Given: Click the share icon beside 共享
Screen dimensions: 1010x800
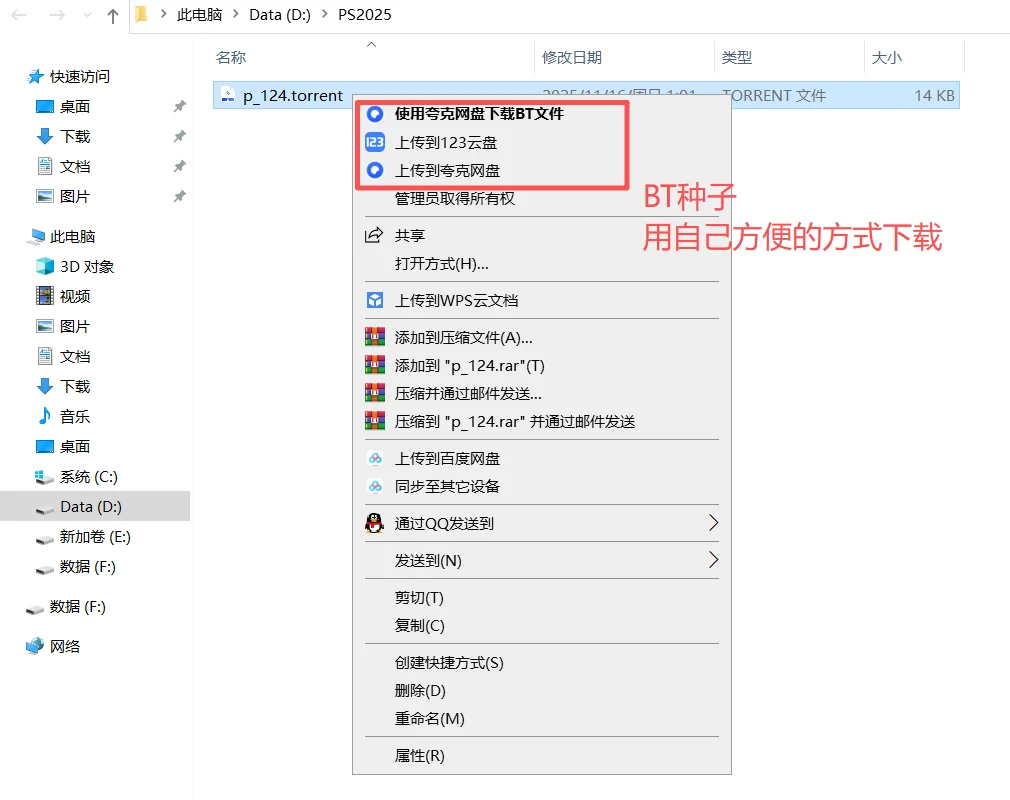Looking at the screenshot, I should pyautogui.click(x=374, y=235).
